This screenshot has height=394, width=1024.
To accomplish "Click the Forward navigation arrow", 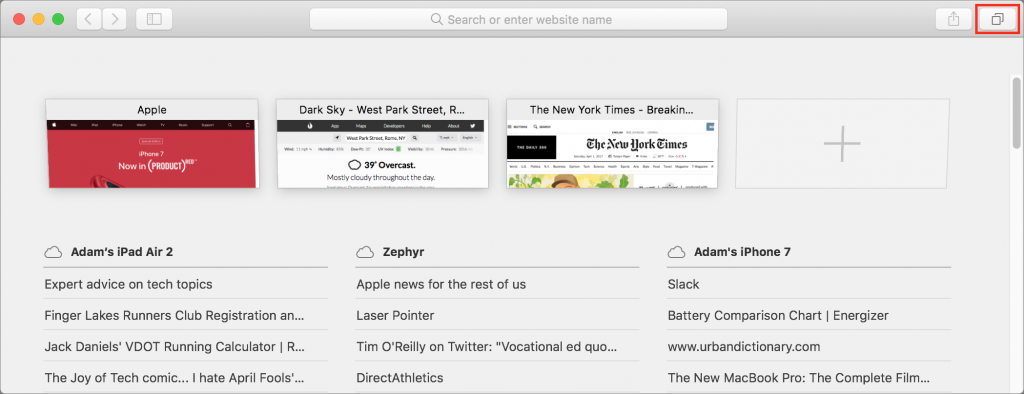I will 114,19.
